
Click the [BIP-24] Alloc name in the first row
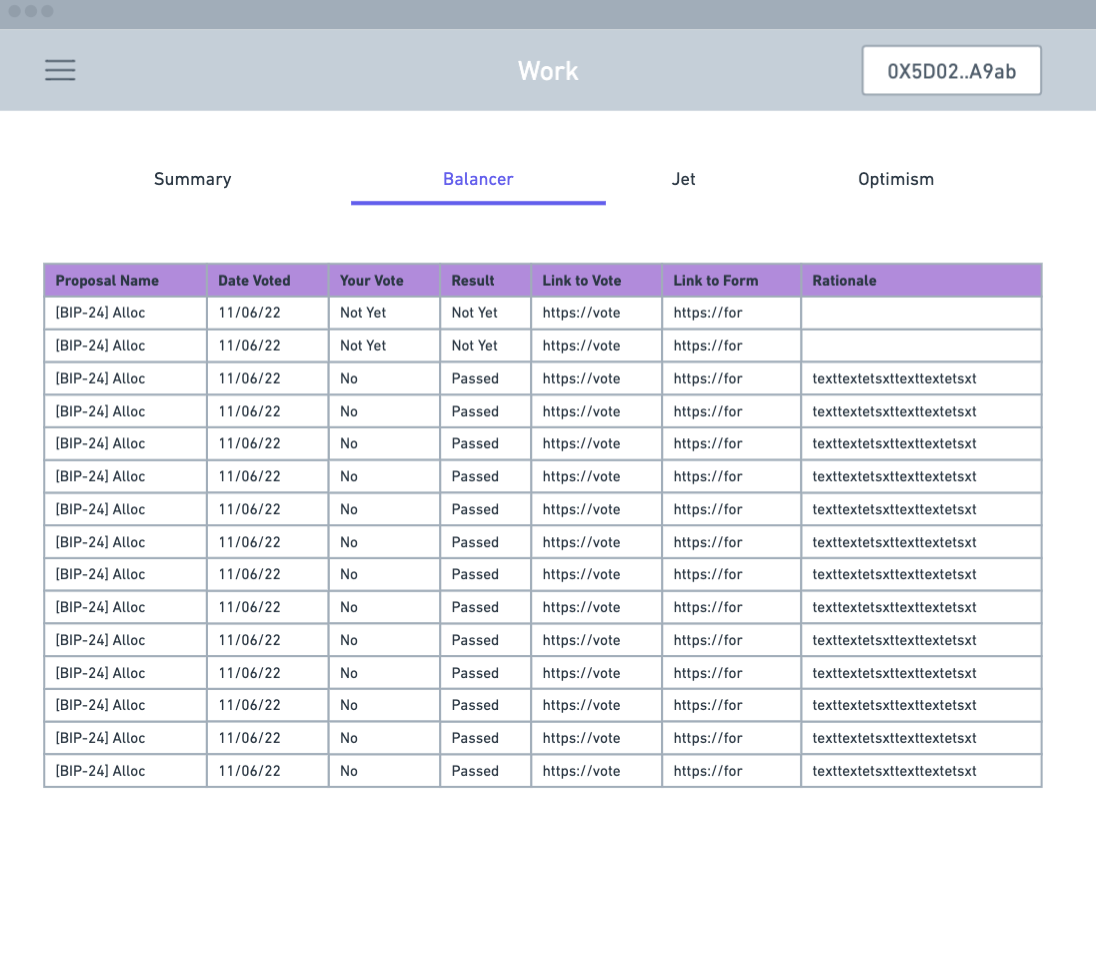click(x=100, y=313)
